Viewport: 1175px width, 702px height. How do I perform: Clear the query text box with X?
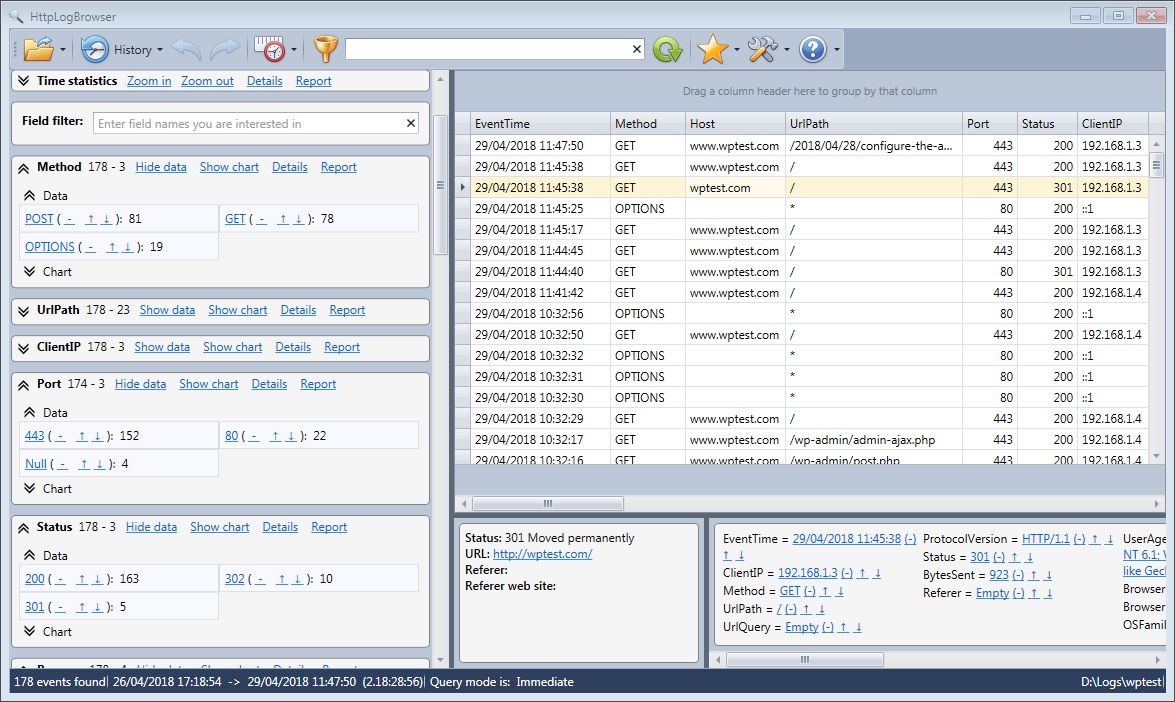point(637,49)
